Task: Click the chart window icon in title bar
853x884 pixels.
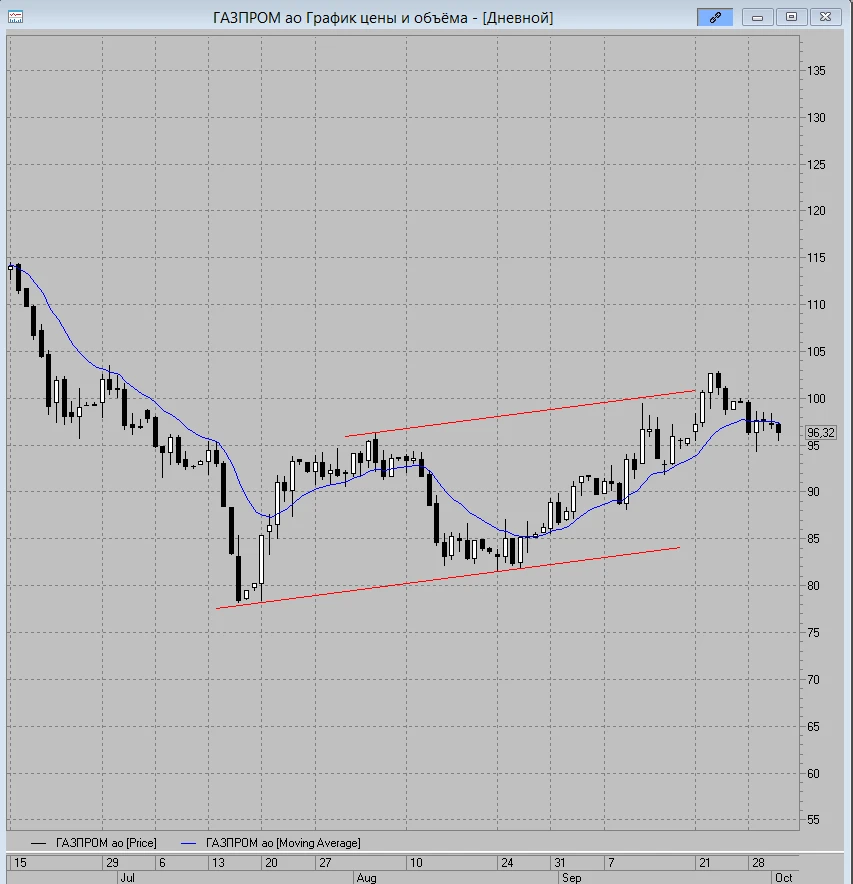Action: pyautogui.click(x=15, y=17)
